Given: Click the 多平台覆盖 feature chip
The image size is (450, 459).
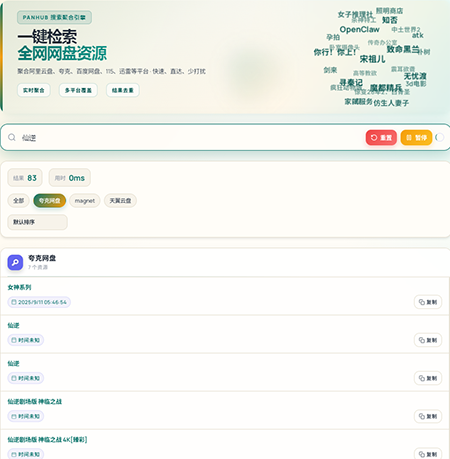Looking at the screenshot, I should (78, 90).
